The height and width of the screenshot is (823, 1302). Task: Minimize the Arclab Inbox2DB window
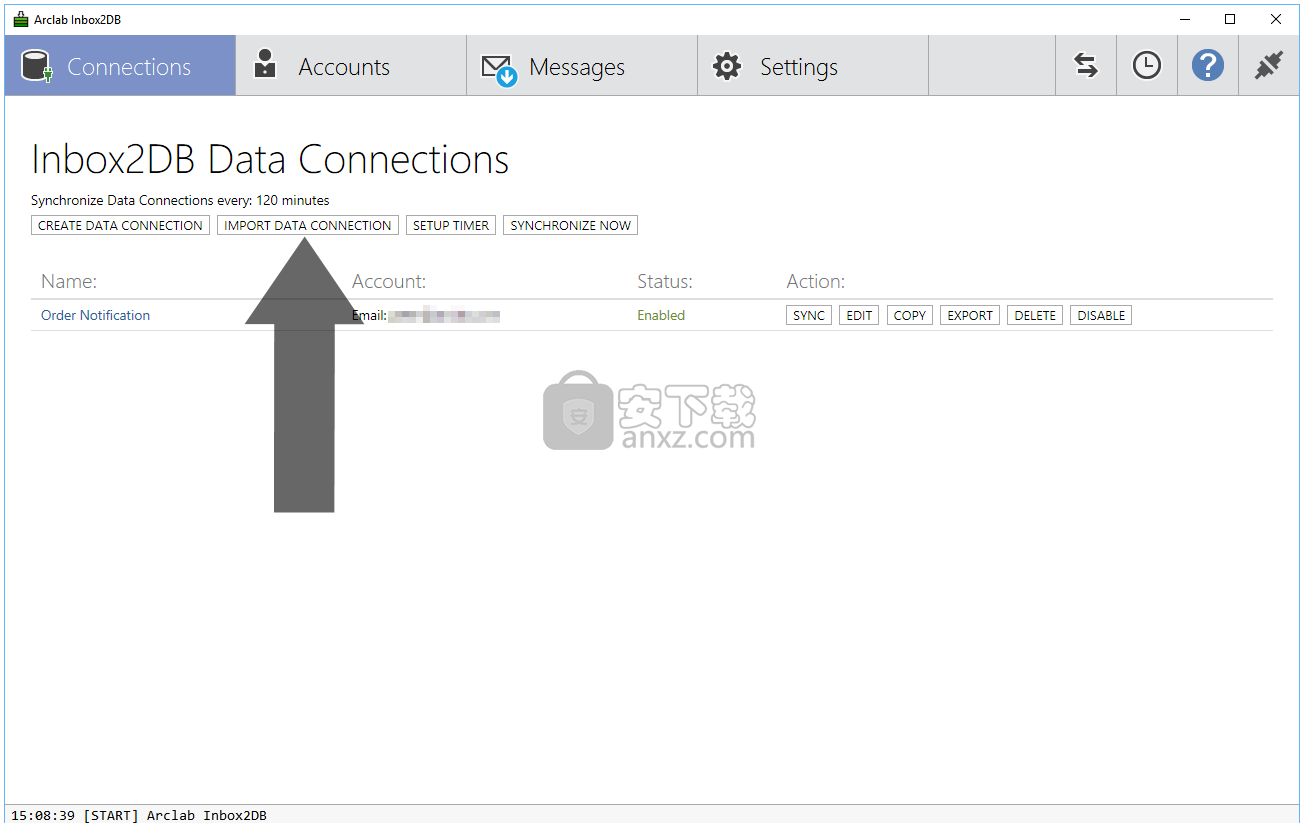1185,19
